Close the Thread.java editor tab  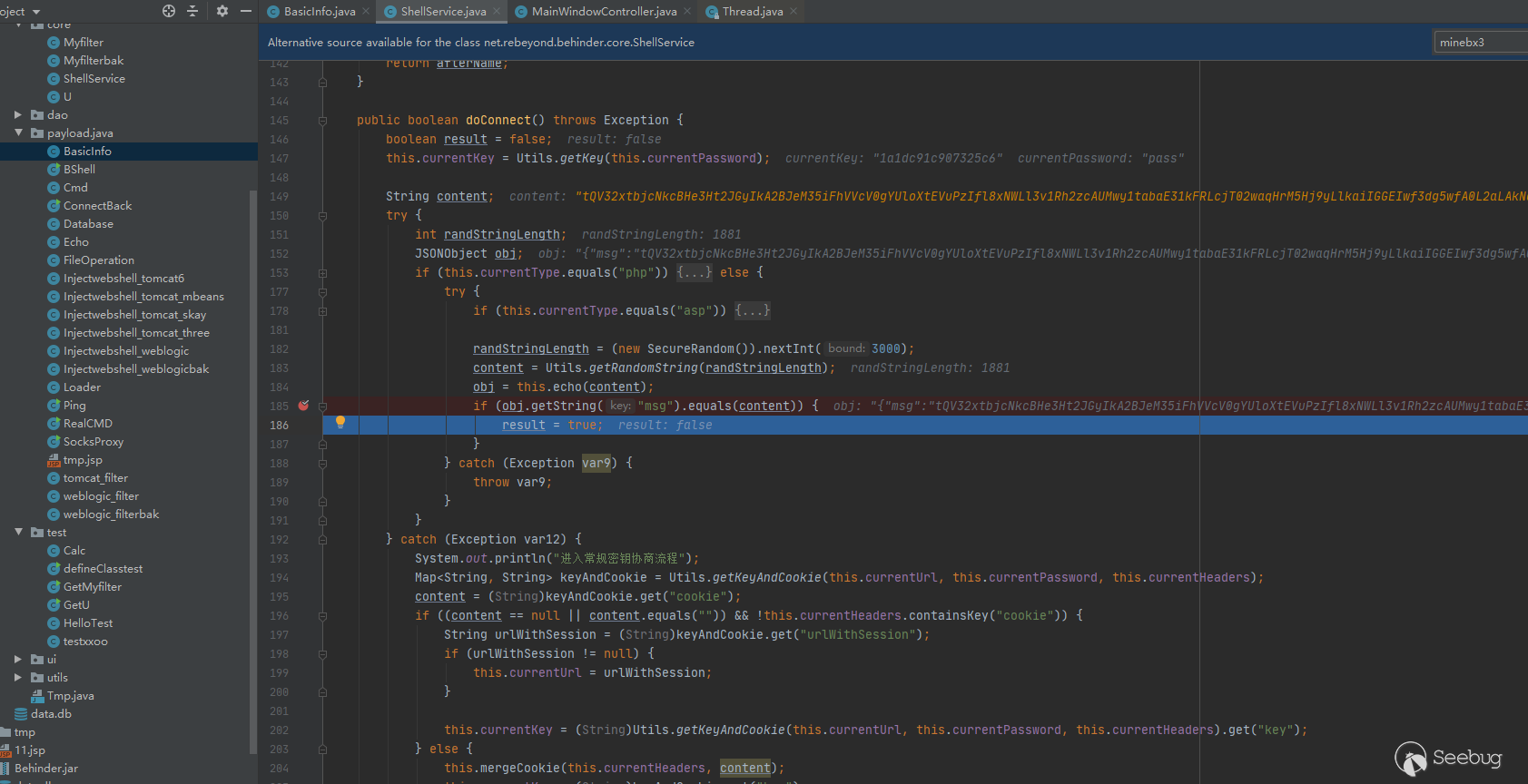click(x=794, y=12)
